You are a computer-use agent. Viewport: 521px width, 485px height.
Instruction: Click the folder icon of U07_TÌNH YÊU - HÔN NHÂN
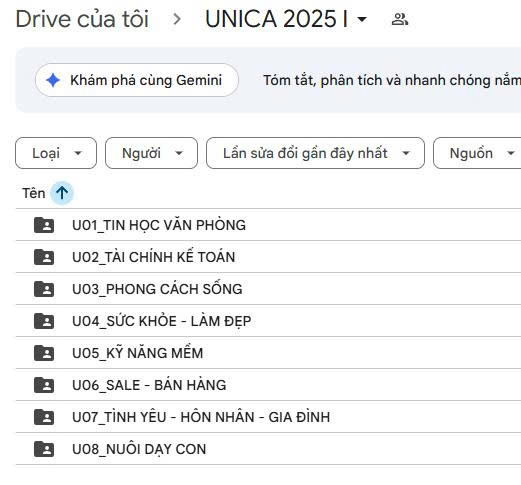click(44, 417)
